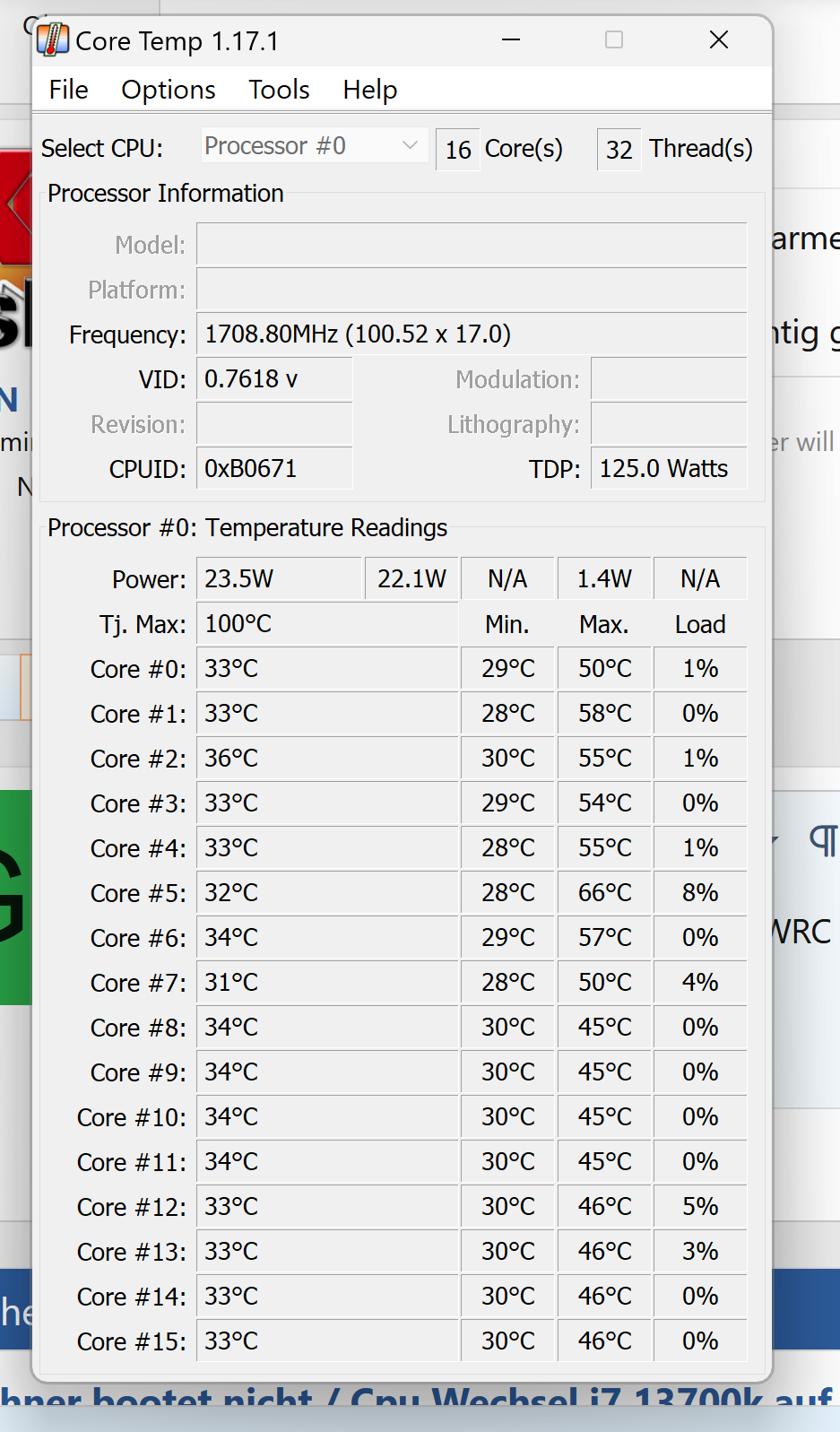The image size is (840, 1432).
Task: Select the 1.4W power reading
Action: pos(604,579)
